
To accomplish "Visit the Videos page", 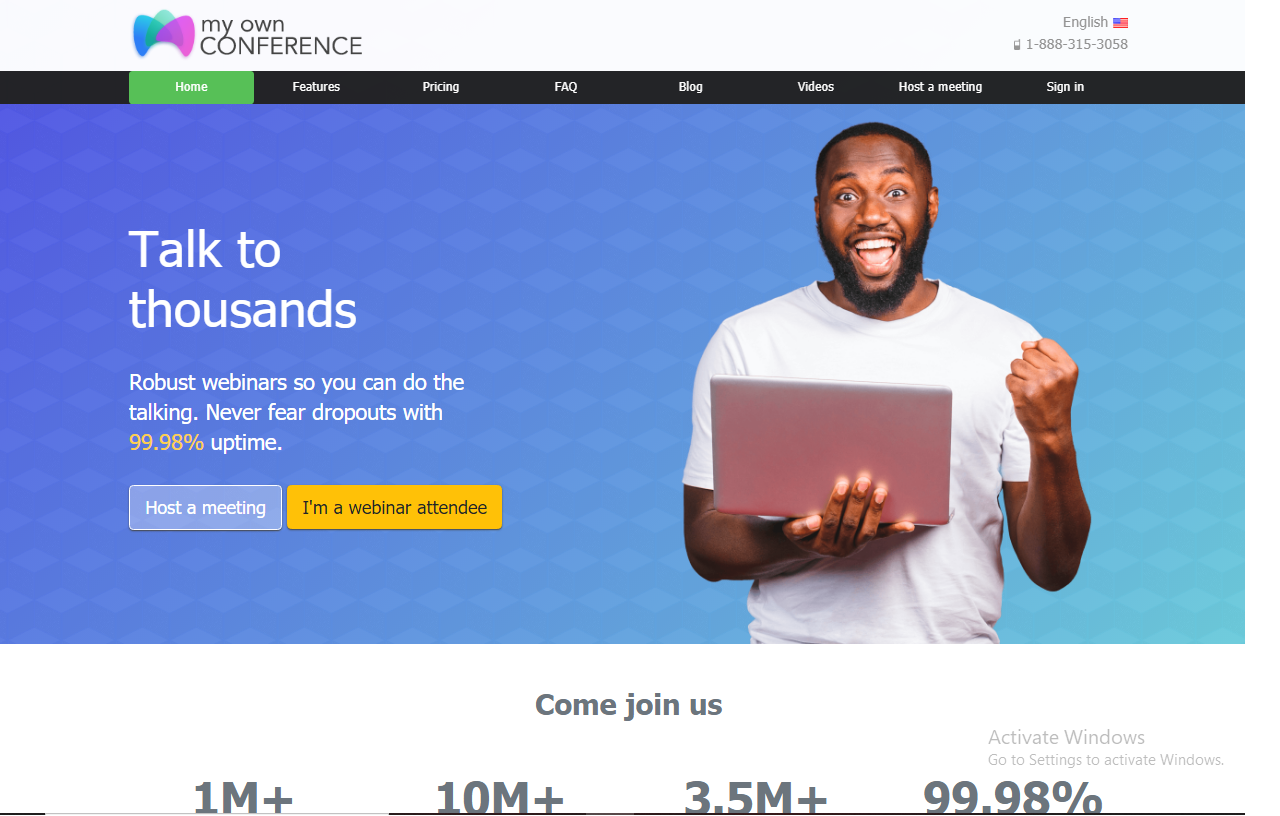I will [x=816, y=87].
